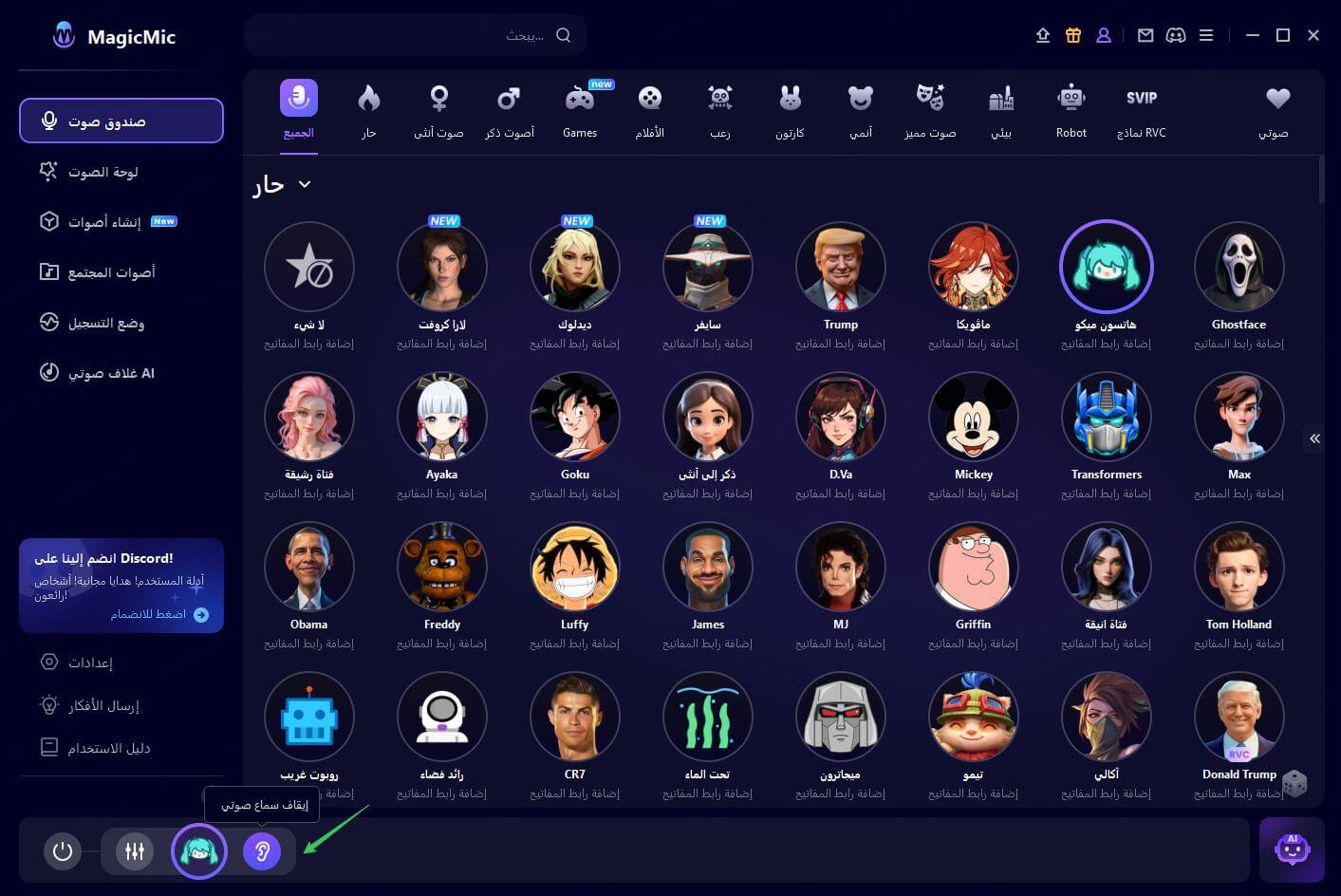Select the الجميع category tab
The image size is (1341, 896).
pyautogui.click(x=299, y=110)
